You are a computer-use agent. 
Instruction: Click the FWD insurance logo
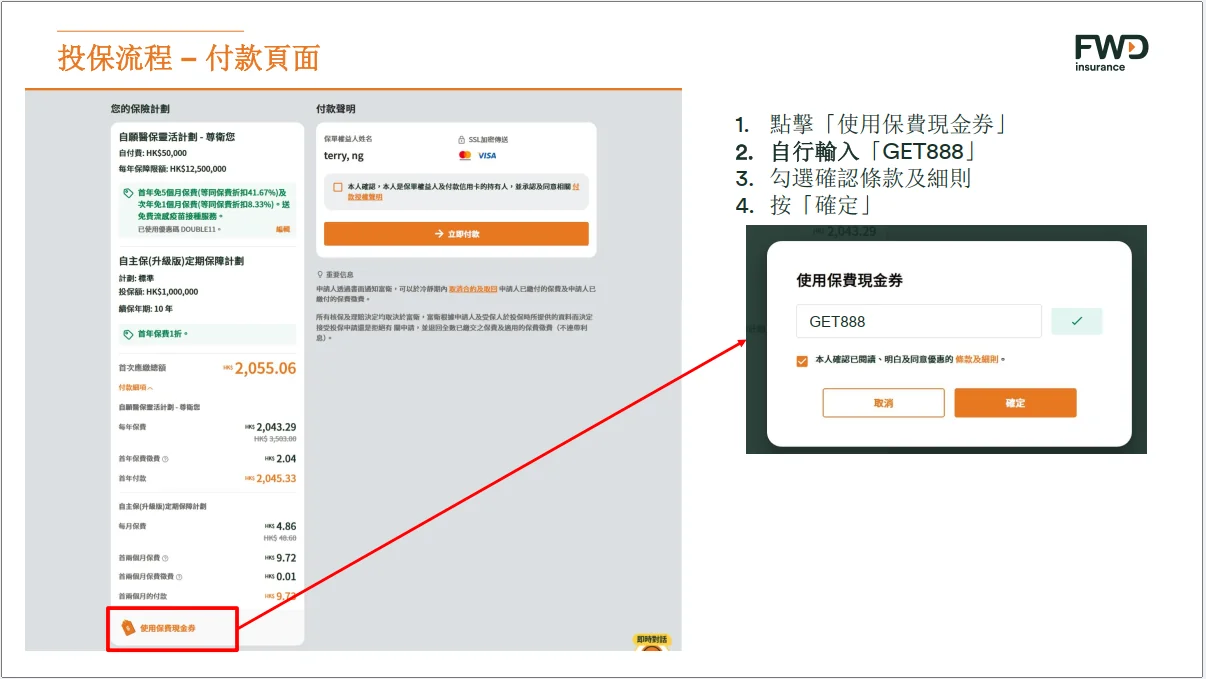(1111, 52)
